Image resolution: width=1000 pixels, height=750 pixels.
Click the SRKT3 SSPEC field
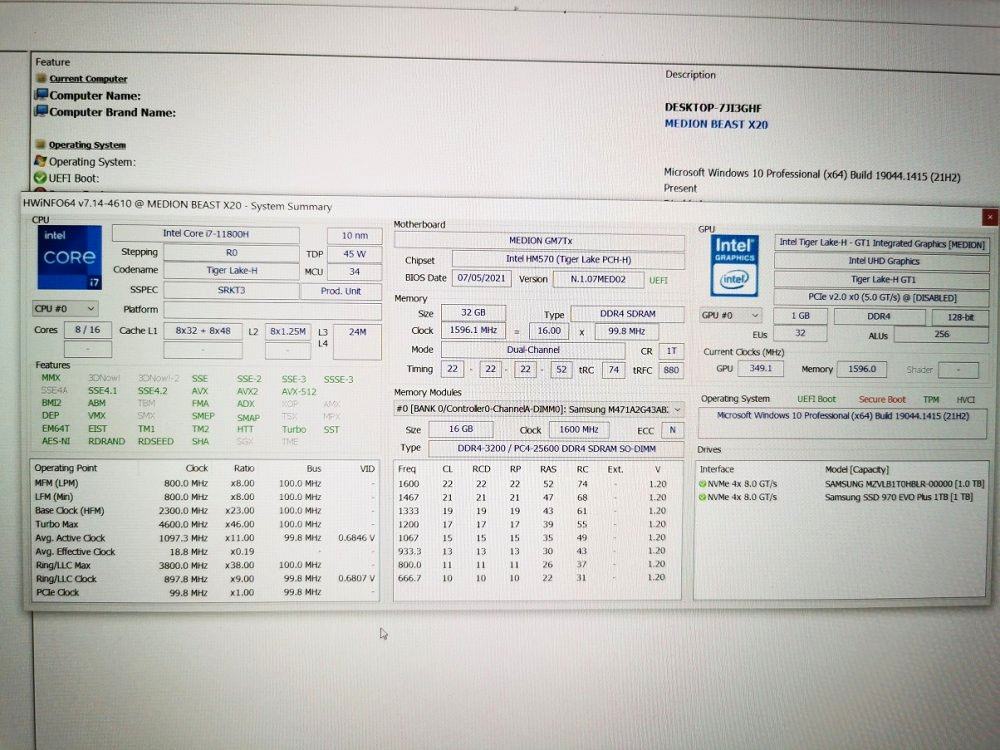click(231, 290)
